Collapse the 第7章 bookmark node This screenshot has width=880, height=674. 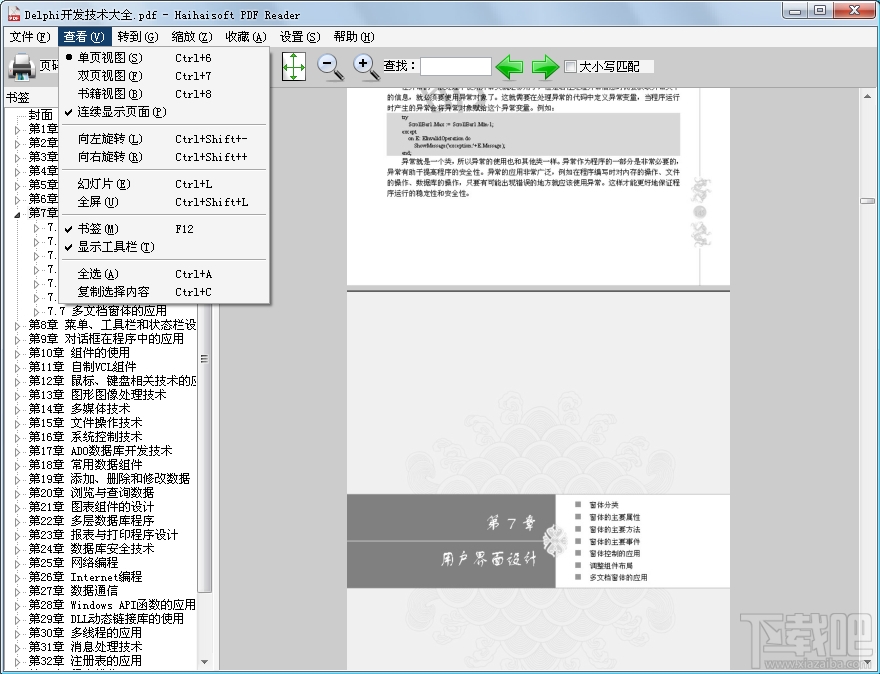[x=19, y=213]
